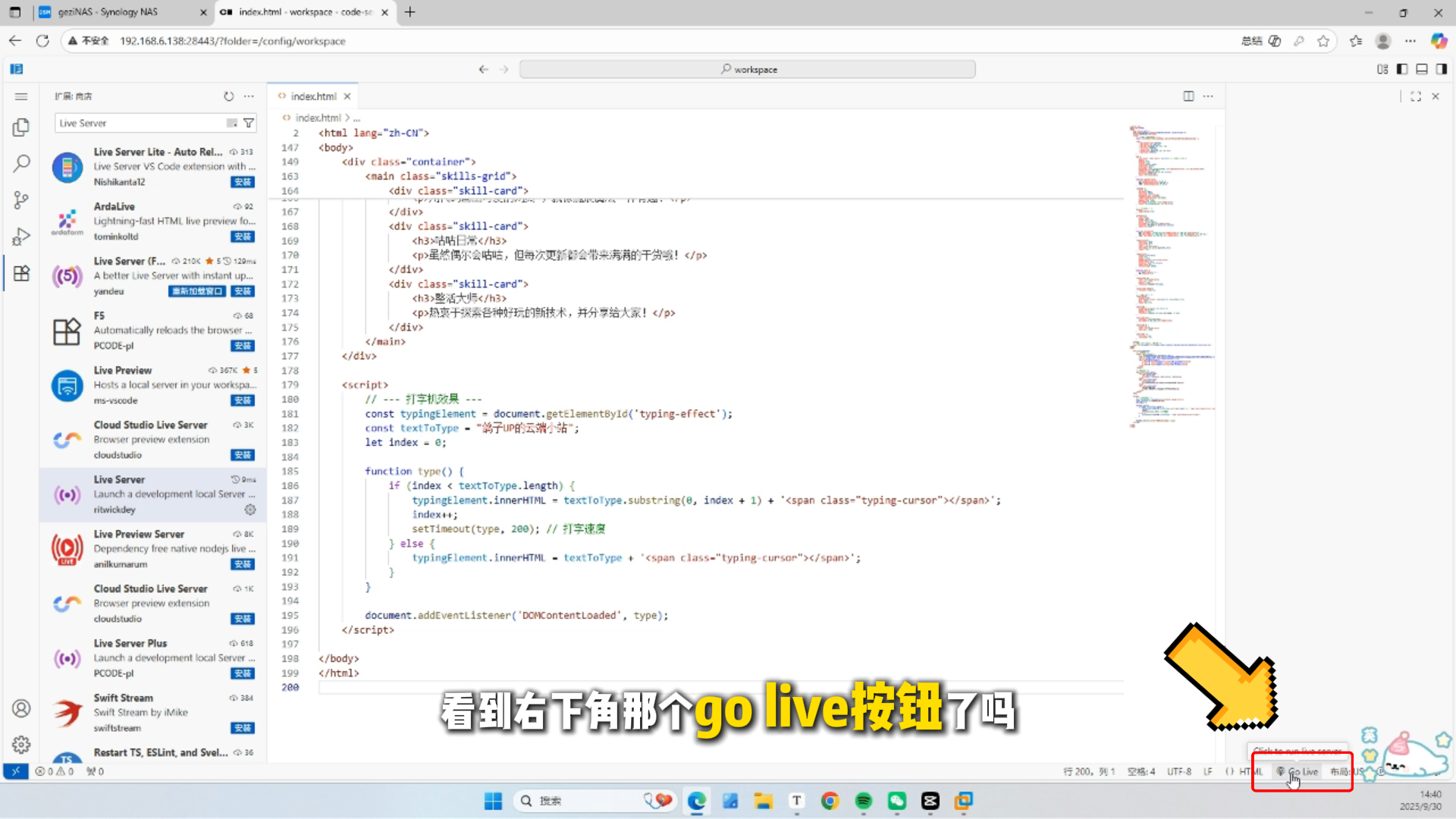Expand breadcrumb after index.html

coord(356,118)
